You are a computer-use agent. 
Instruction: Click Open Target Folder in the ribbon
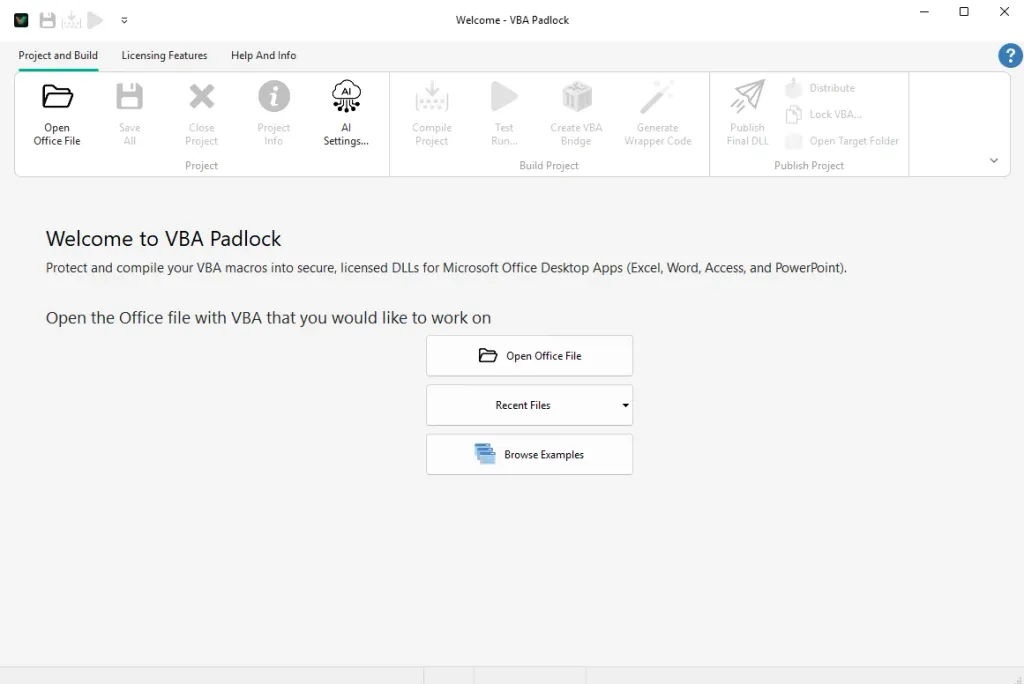[843, 142]
